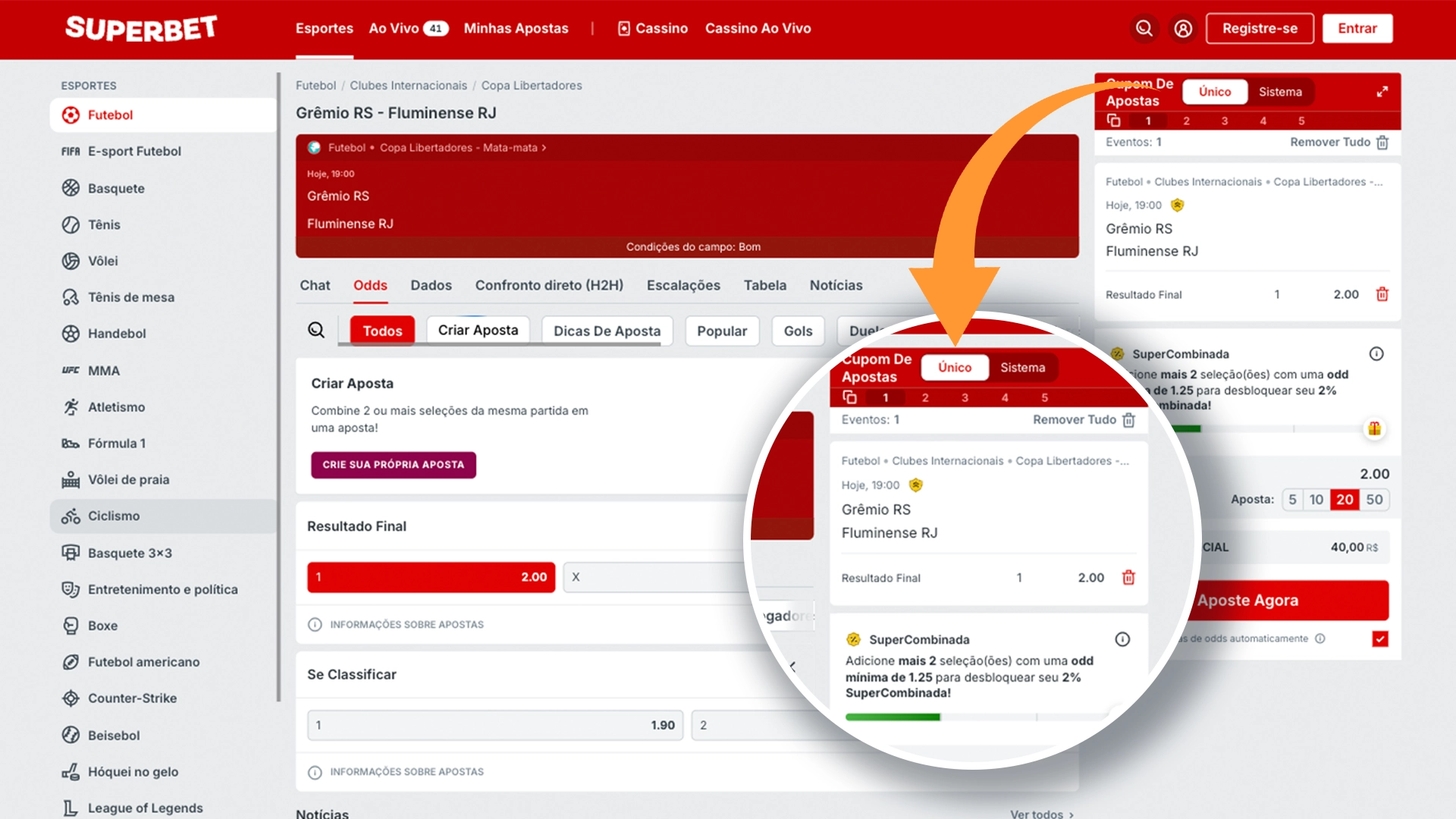Open Minhas Apostas menu
The height and width of the screenshot is (819, 1456).
[x=516, y=29]
